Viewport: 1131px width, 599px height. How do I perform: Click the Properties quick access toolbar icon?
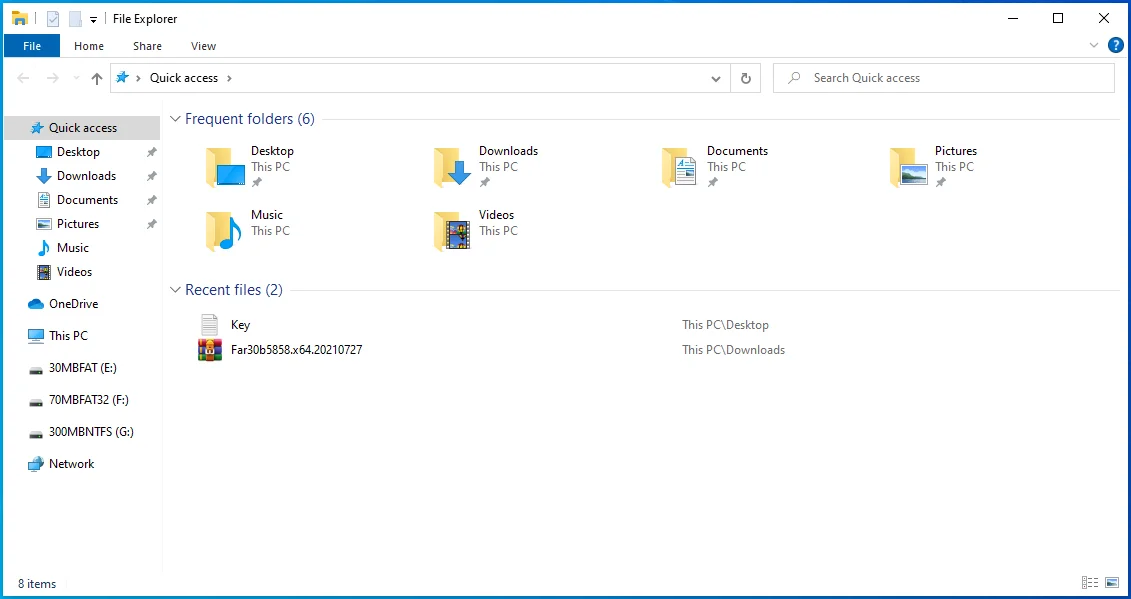53,19
